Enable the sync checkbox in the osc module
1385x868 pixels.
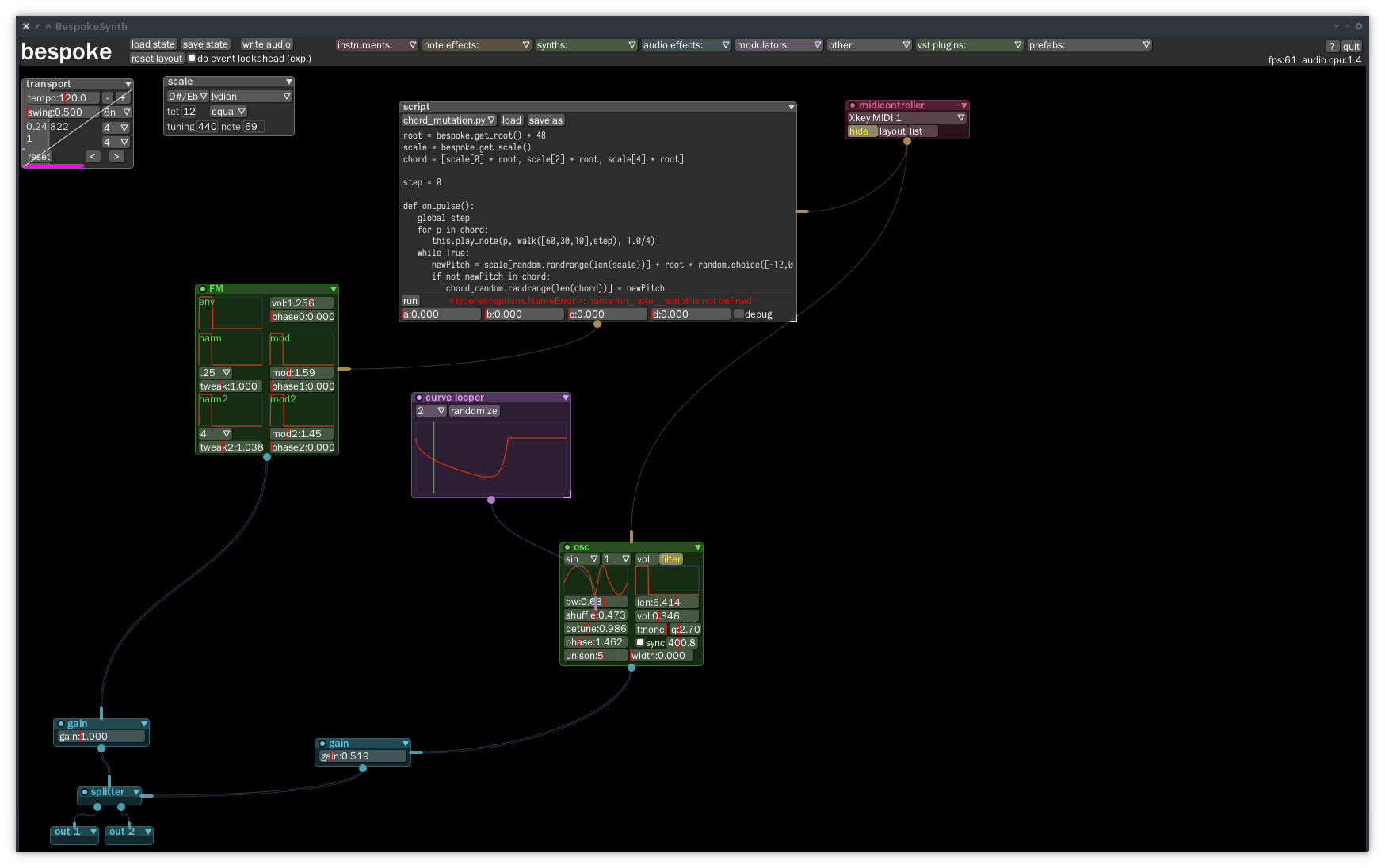point(640,642)
